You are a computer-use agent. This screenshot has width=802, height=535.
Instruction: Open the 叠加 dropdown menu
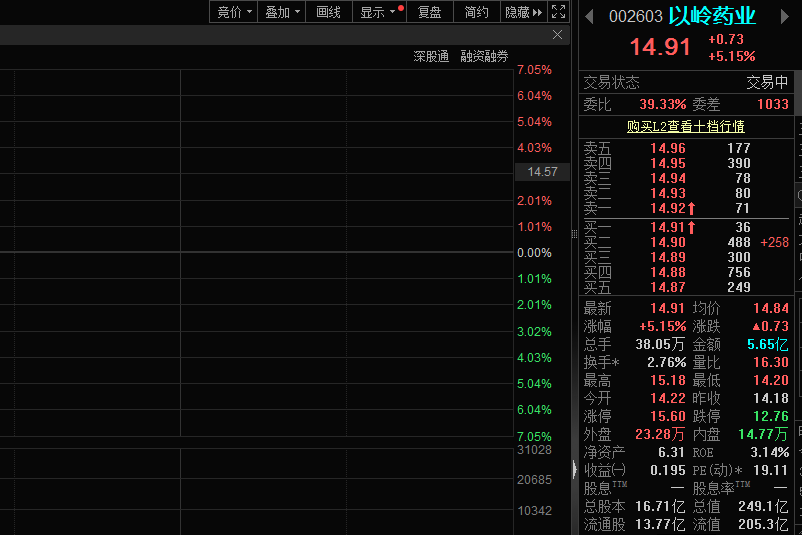click(282, 12)
